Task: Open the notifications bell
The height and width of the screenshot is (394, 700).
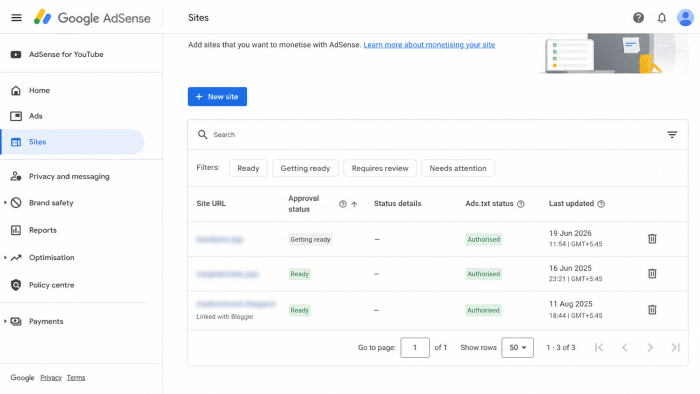Action: click(662, 18)
